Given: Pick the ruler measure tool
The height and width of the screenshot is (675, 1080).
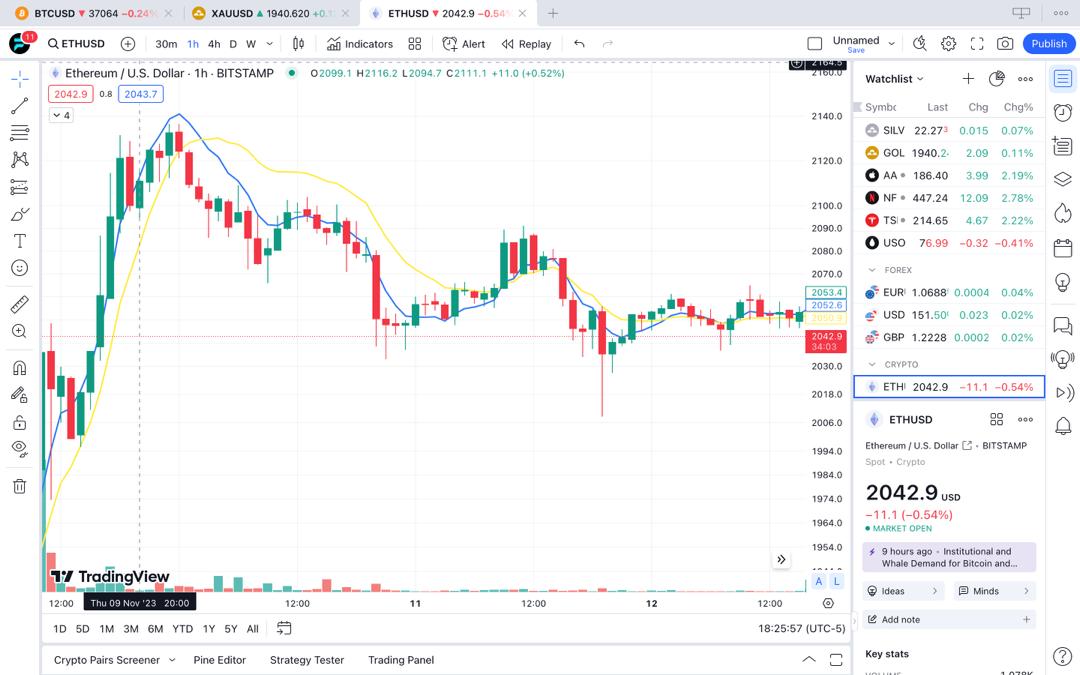Looking at the screenshot, I should 19,304.
